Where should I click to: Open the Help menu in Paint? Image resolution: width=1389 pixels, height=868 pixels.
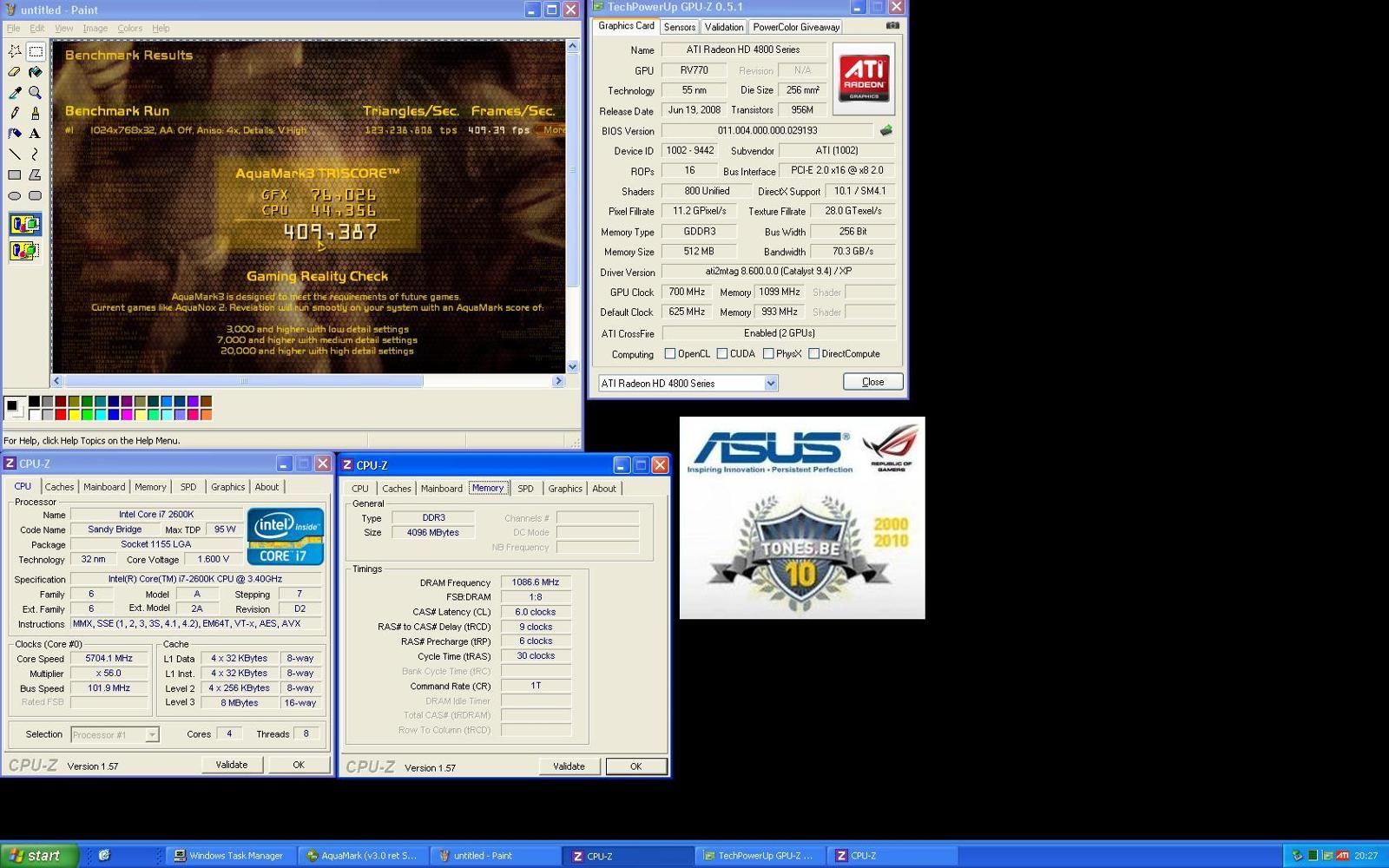pos(161,28)
